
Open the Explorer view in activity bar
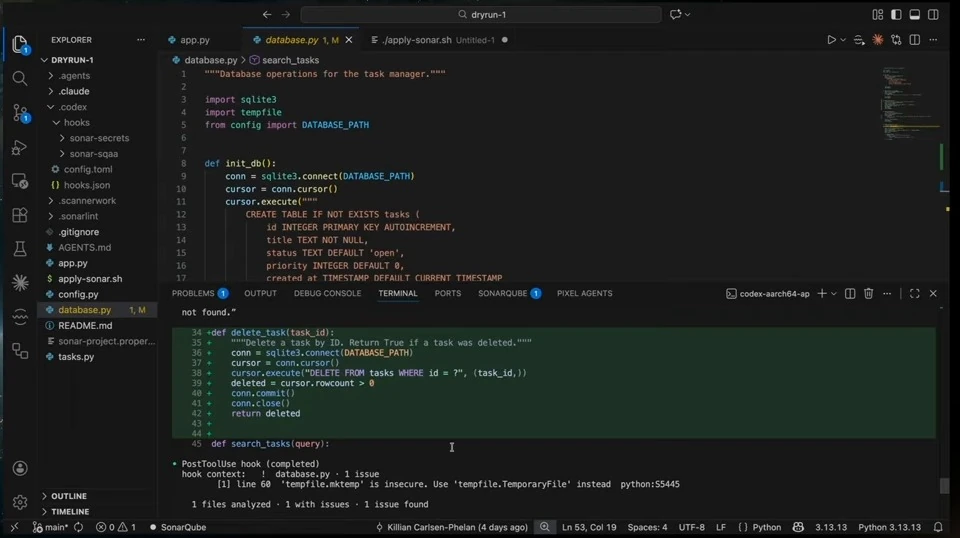[20, 44]
